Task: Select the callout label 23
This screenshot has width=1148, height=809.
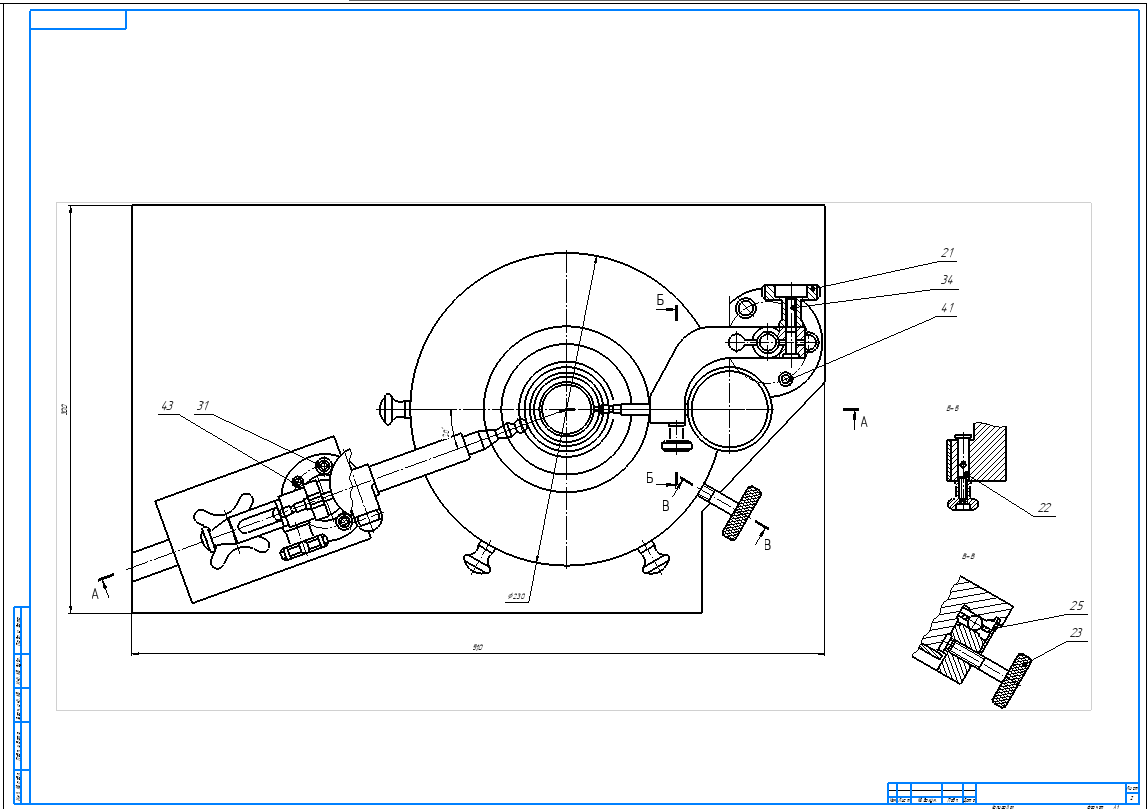Action: click(x=1076, y=632)
